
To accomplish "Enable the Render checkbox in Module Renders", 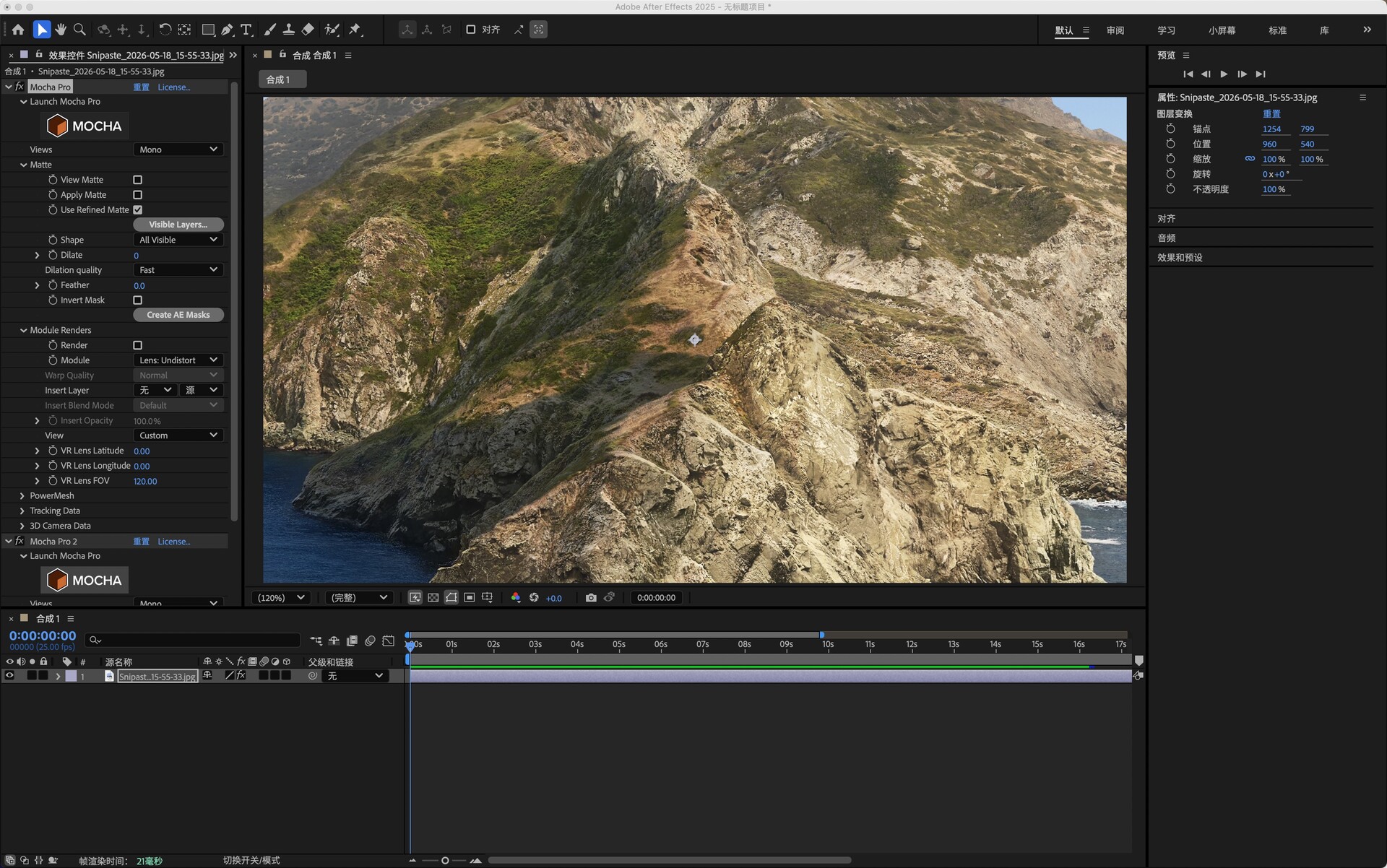I will (x=137, y=345).
